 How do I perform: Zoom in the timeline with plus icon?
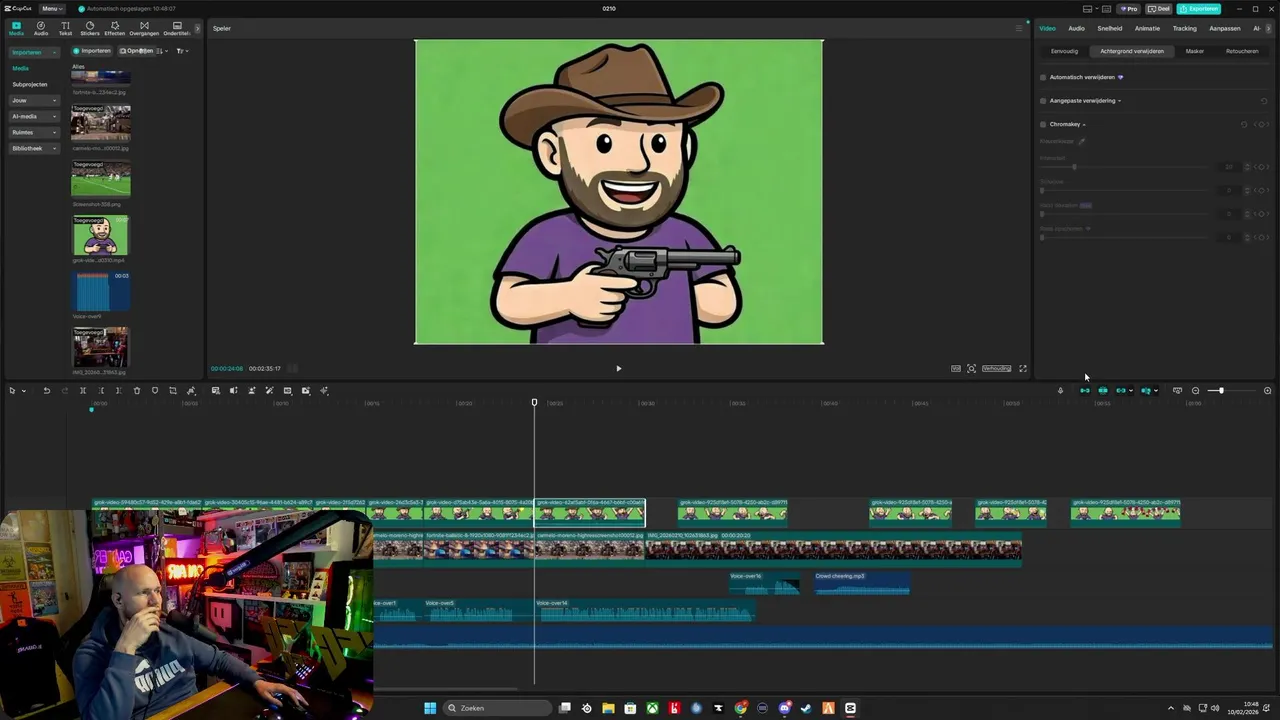tap(1268, 390)
